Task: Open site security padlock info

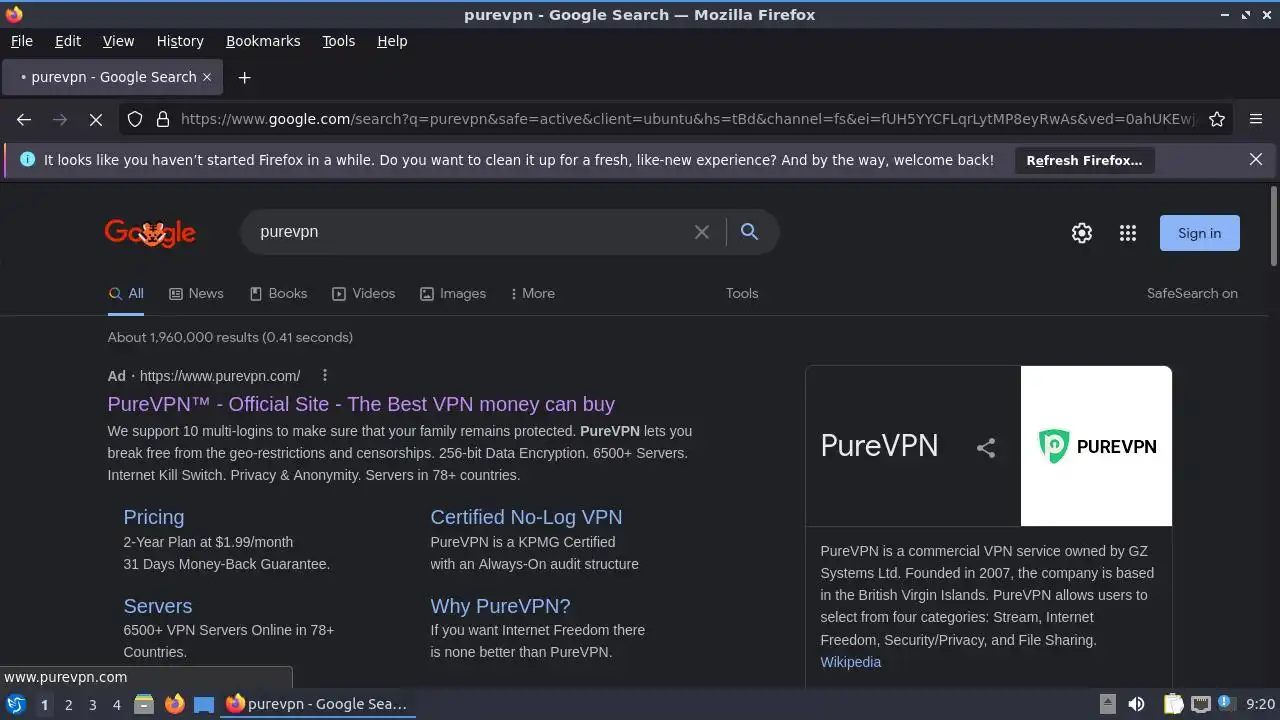Action: [x=163, y=119]
